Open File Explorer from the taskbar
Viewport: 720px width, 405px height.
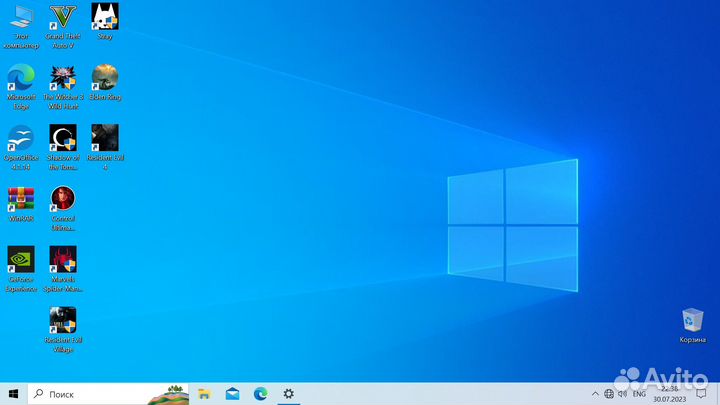tap(204, 394)
